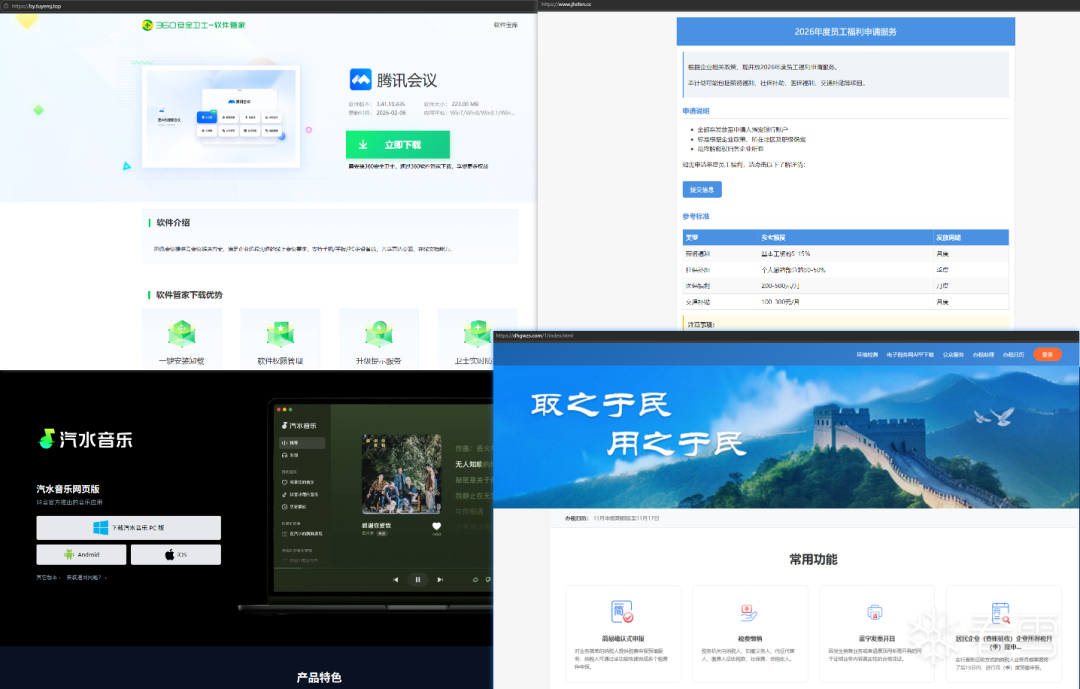This screenshot has height=689, width=1080.
Task: Click the 360安全卫士 logo icon
Action: pos(147,25)
